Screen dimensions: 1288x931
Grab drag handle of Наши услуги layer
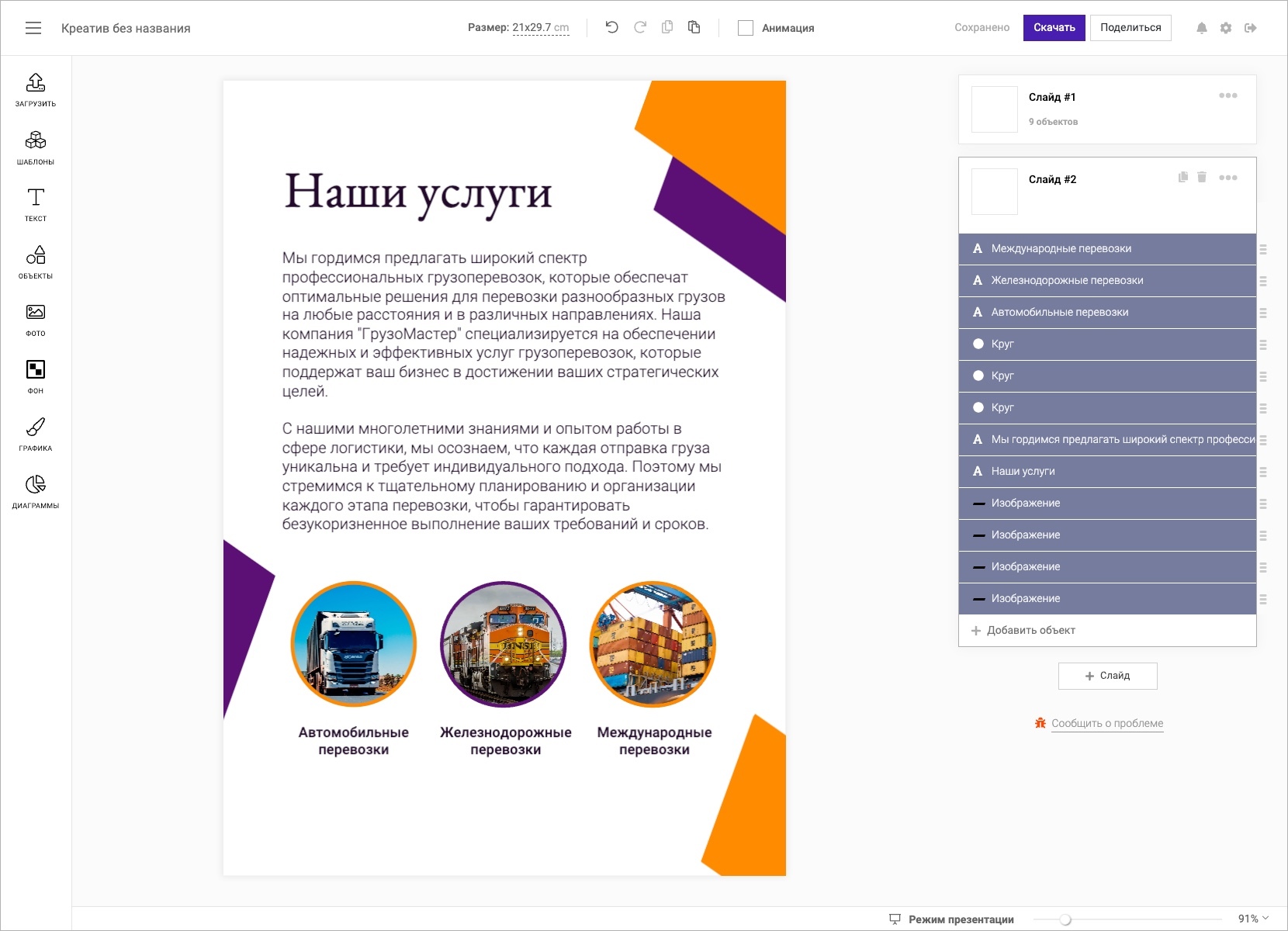coord(1263,472)
